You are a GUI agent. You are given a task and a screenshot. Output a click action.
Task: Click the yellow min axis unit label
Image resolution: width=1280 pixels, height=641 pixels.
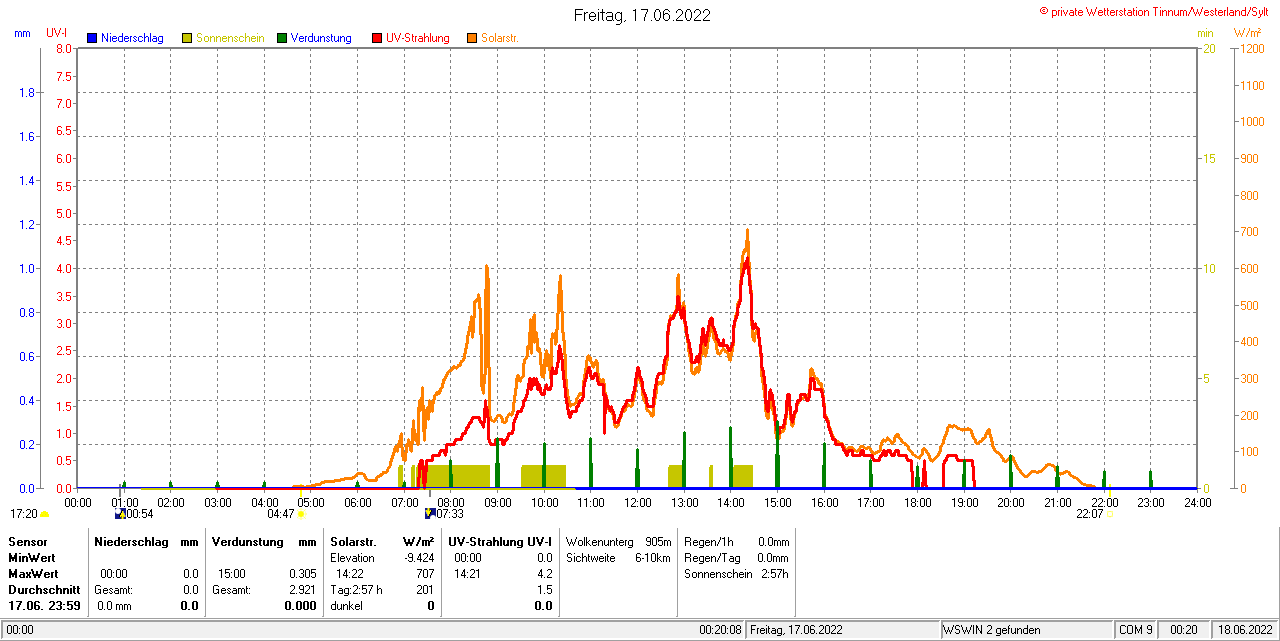coord(1206,33)
